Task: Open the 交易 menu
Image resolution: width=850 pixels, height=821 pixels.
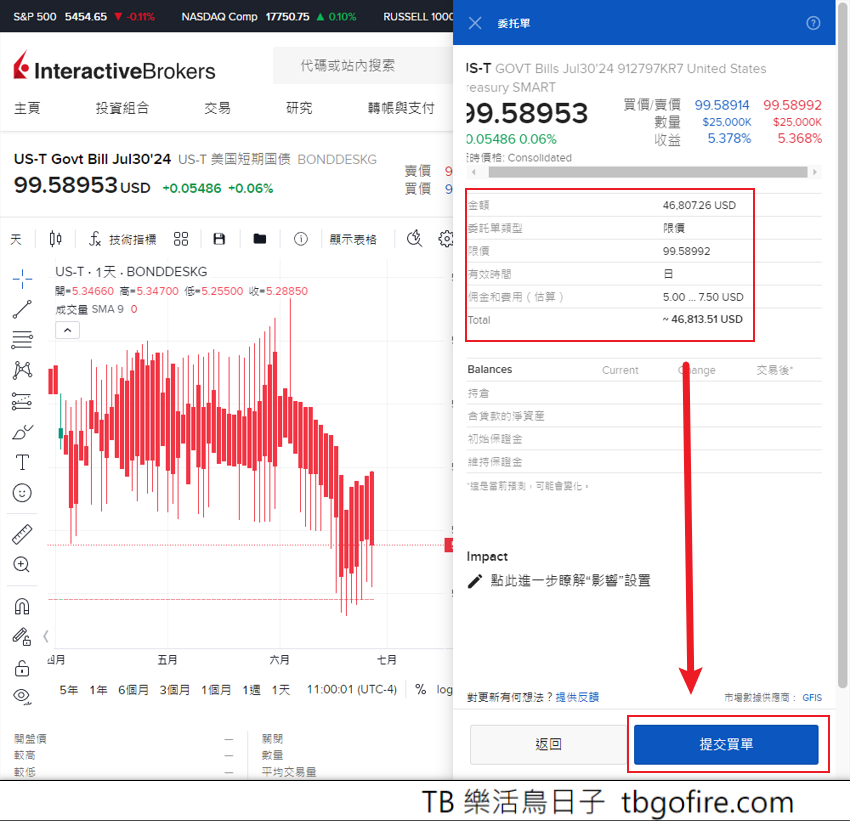Action: pos(217,108)
